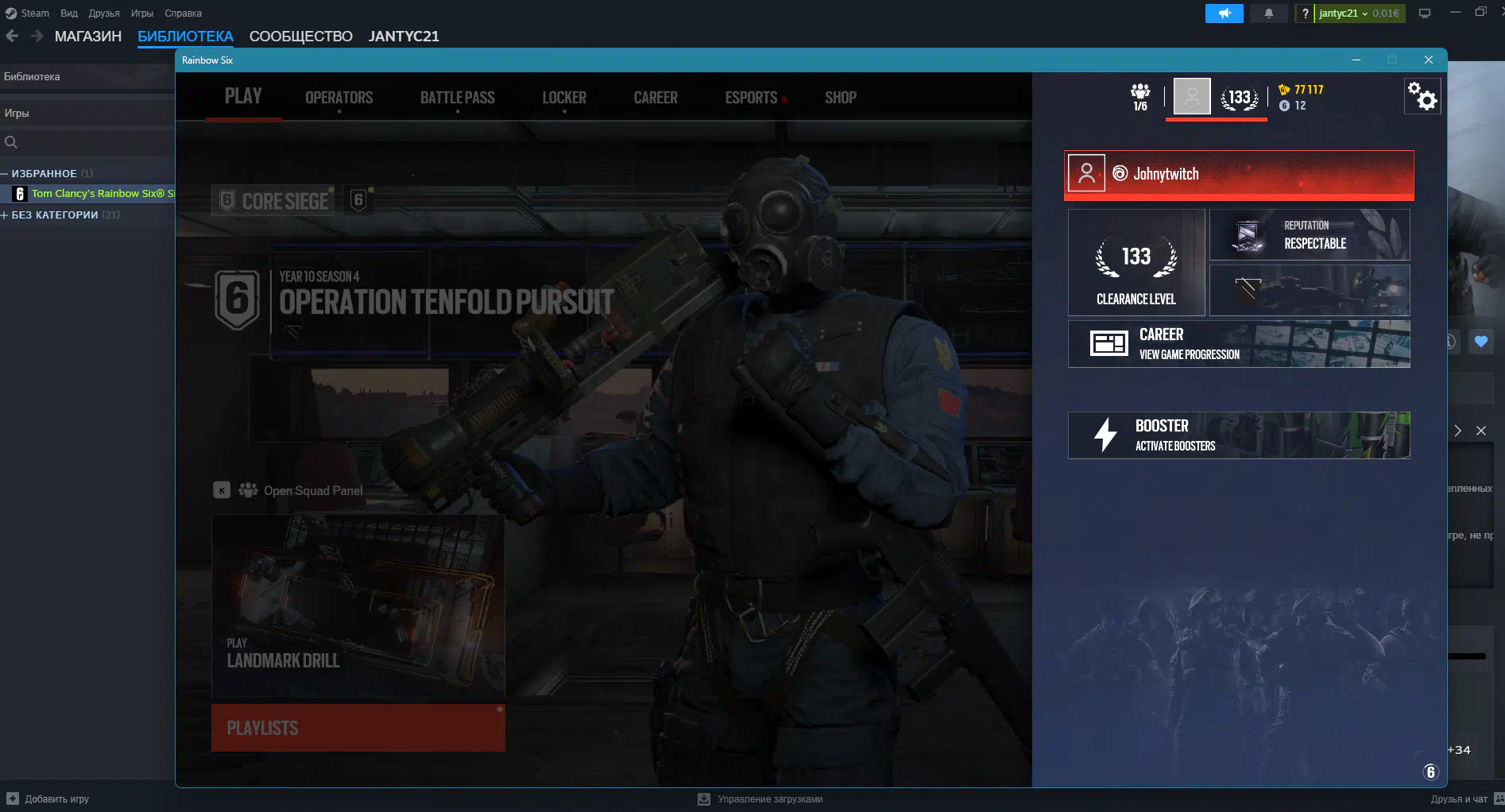Select the Landmark Drill thumbnail

tap(358, 605)
